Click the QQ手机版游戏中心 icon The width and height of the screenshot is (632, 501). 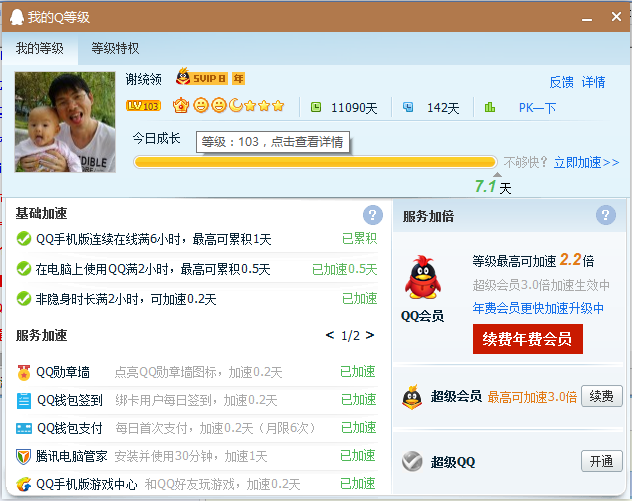click(x=24, y=484)
